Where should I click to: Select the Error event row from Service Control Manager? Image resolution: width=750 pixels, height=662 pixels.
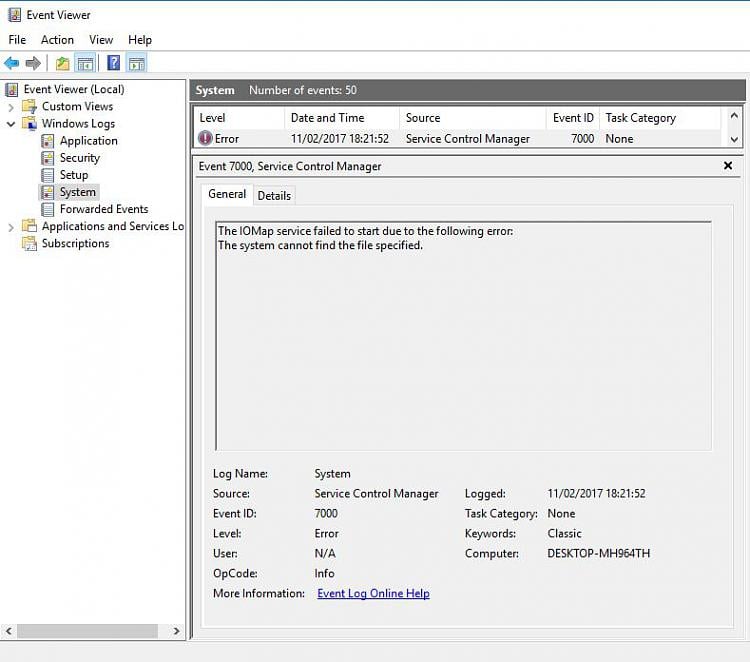[465, 139]
